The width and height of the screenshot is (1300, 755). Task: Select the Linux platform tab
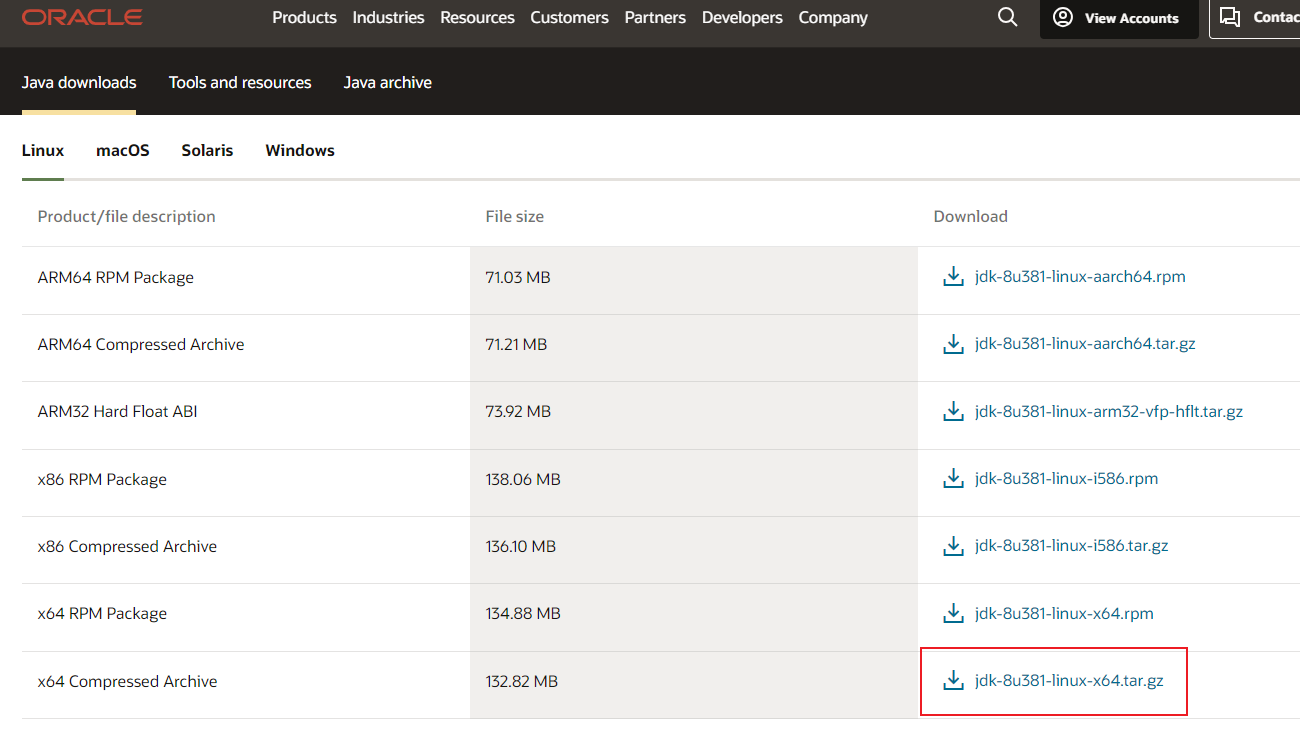43,150
